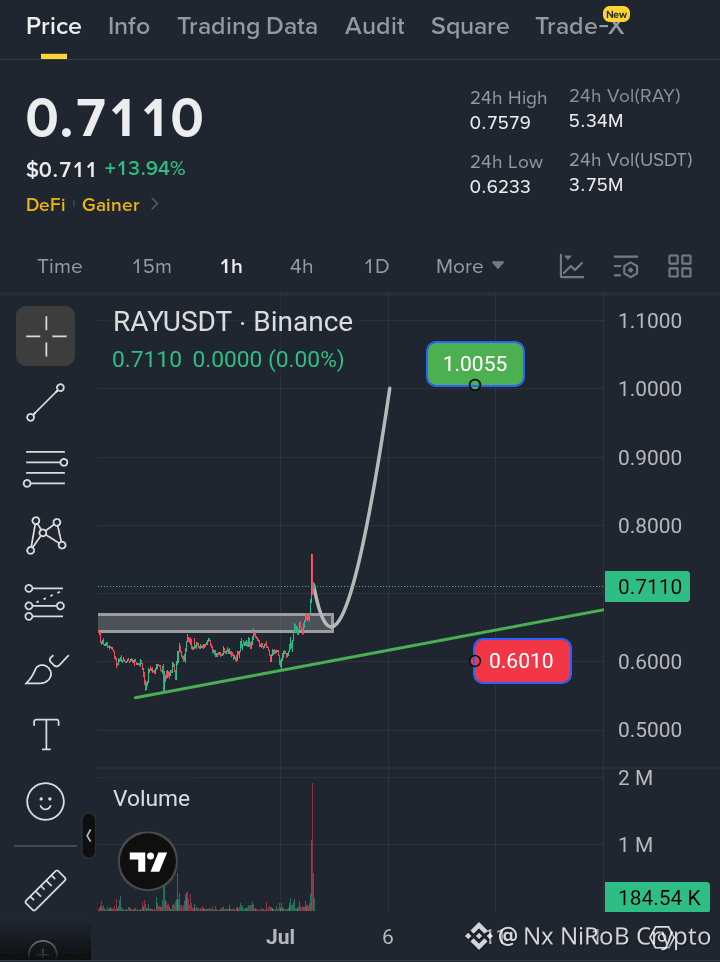Select the ruler measure tool
The image size is (720, 962).
pyautogui.click(x=45, y=890)
